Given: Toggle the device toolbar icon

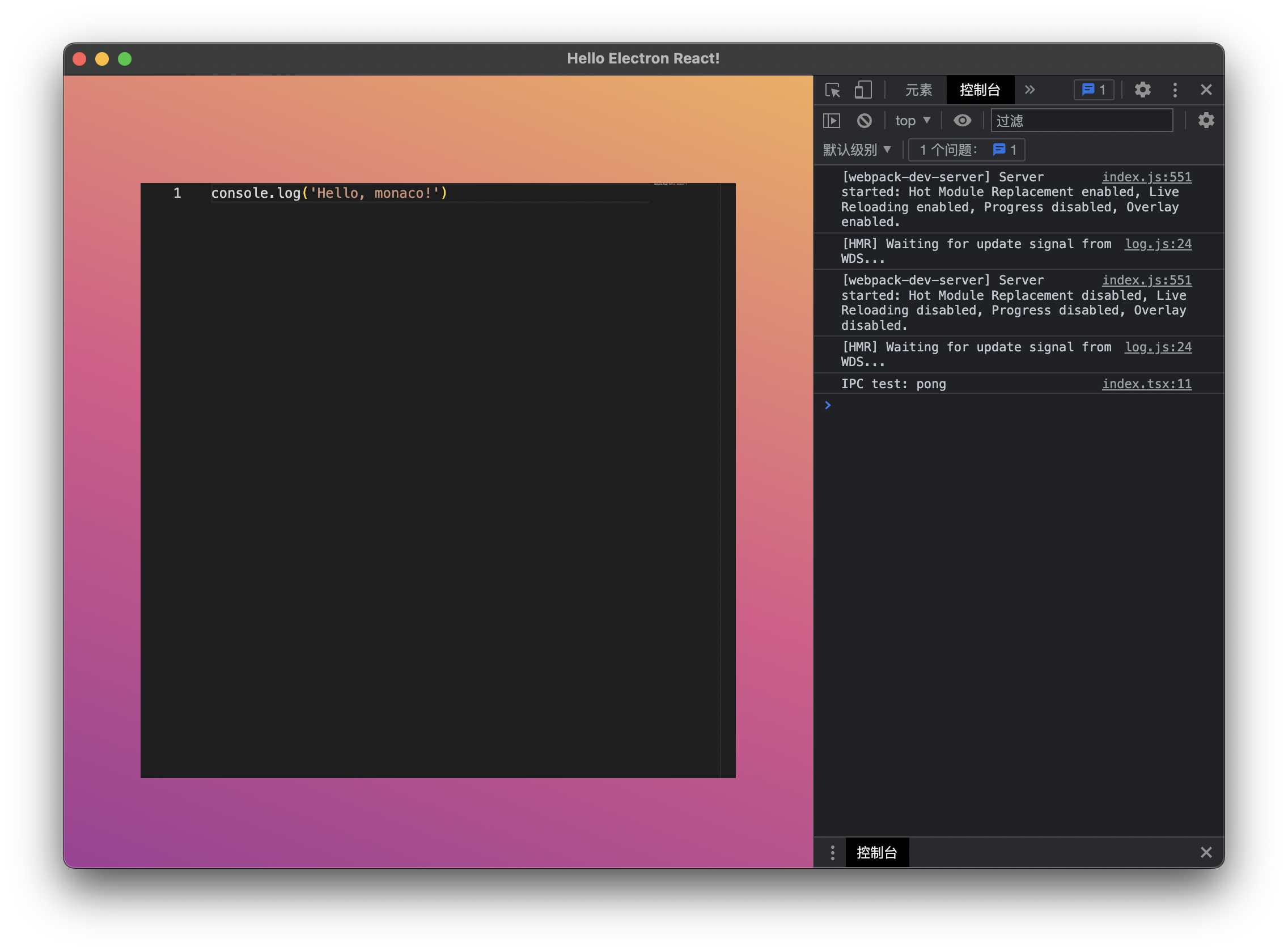Looking at the screenshot, I should (x=862, y=90).
